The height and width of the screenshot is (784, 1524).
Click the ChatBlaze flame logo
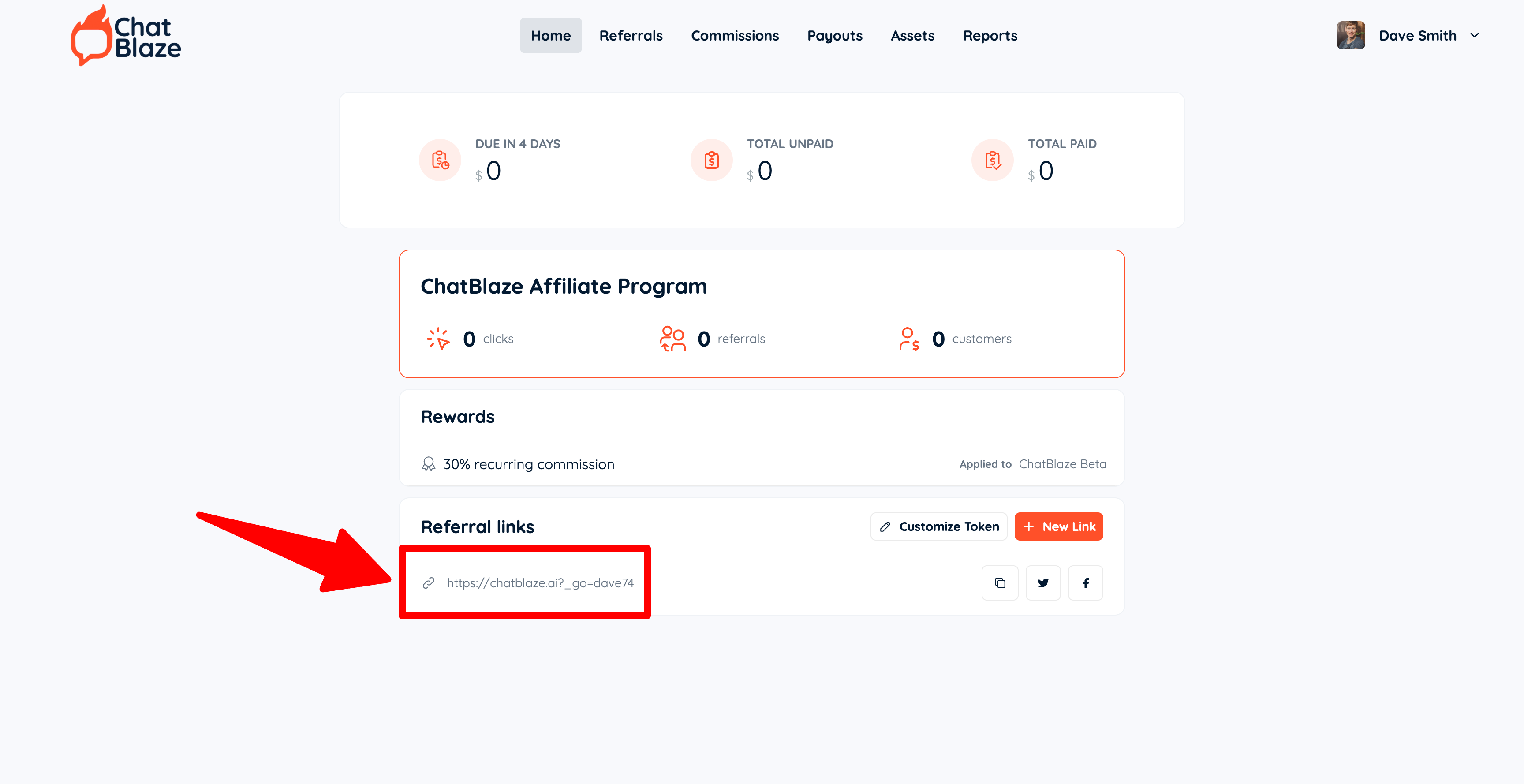click(x=91, y=36)
